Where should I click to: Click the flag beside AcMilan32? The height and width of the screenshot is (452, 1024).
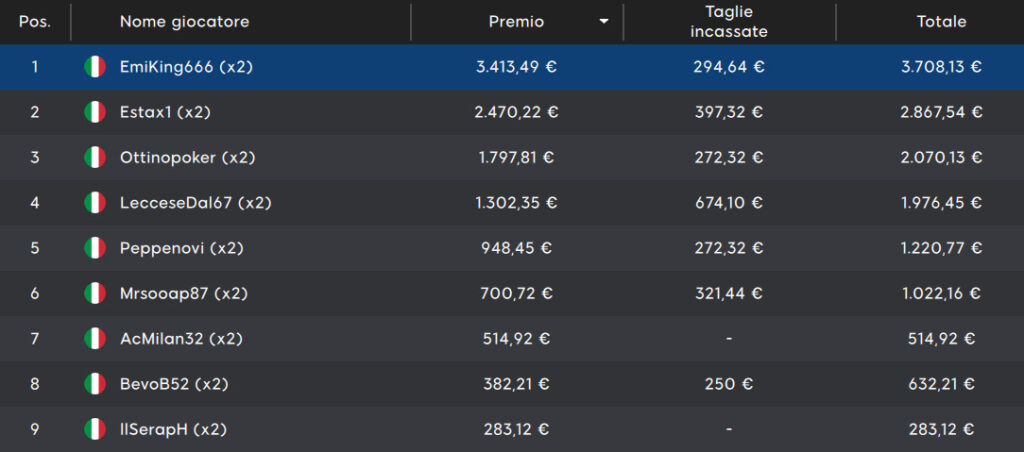coord(95,338)
